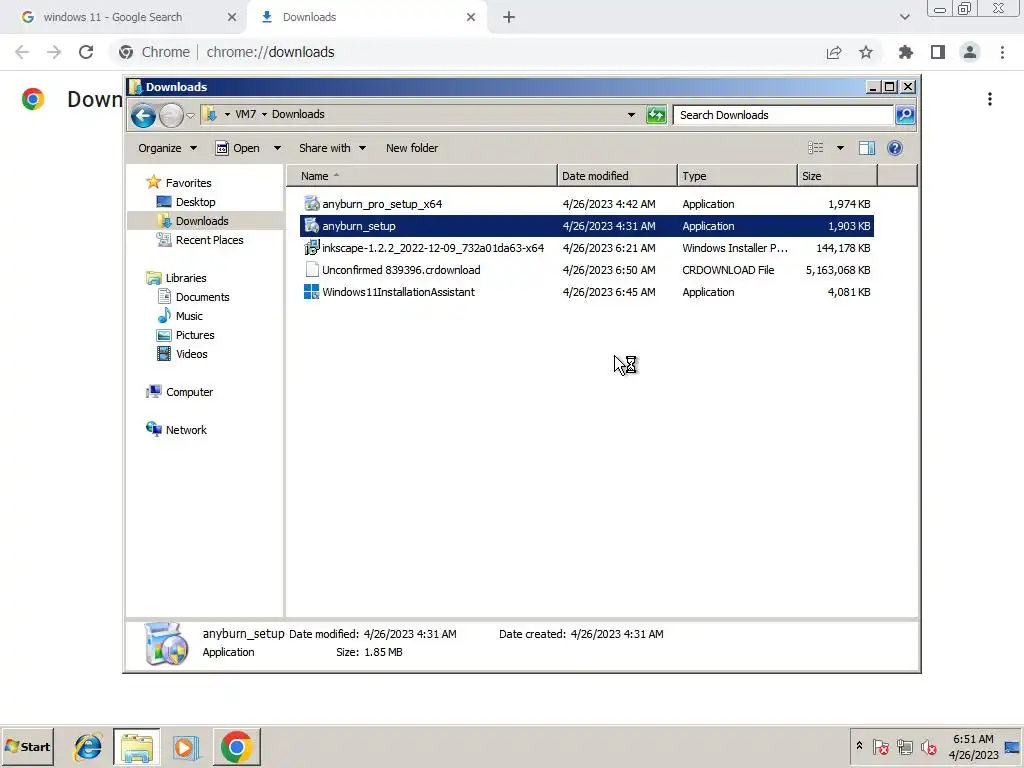Click the Start button
Viewport: 1024px width, 768px height.
27,746
